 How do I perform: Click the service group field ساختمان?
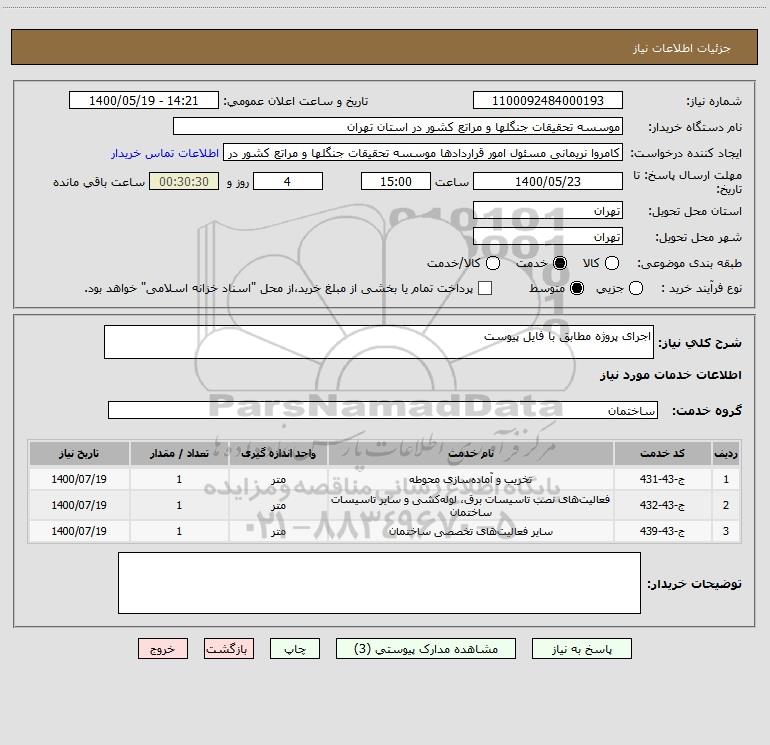click(383, 410)
